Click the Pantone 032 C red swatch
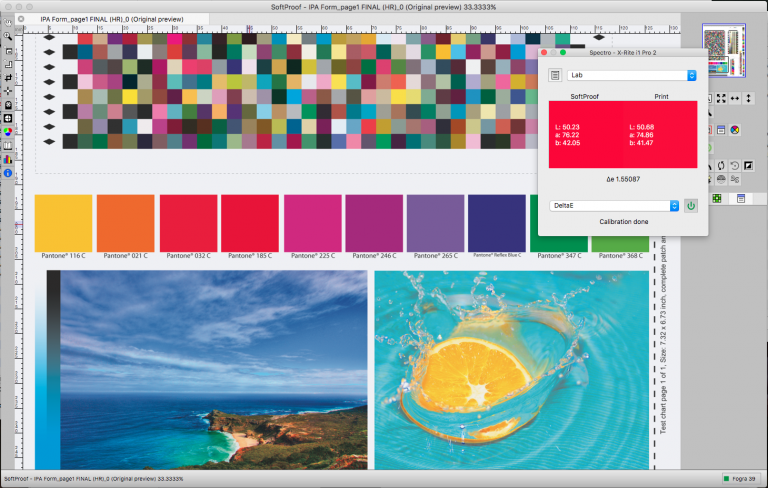The image size is (768, 488). 189,223
